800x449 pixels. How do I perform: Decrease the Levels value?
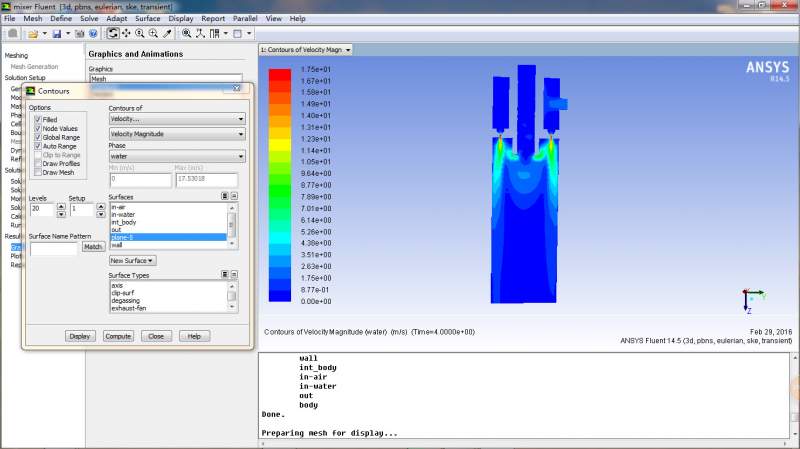pos(61,214)
